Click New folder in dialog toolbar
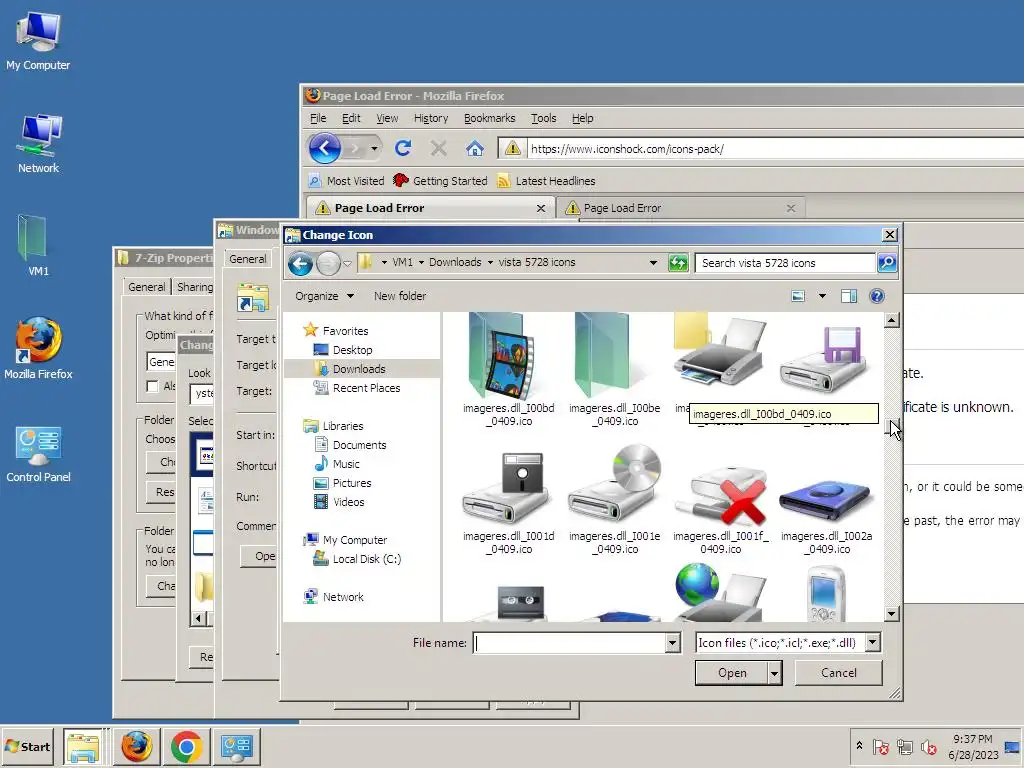This screenshot has height=768, width=1024. [400, 296]
